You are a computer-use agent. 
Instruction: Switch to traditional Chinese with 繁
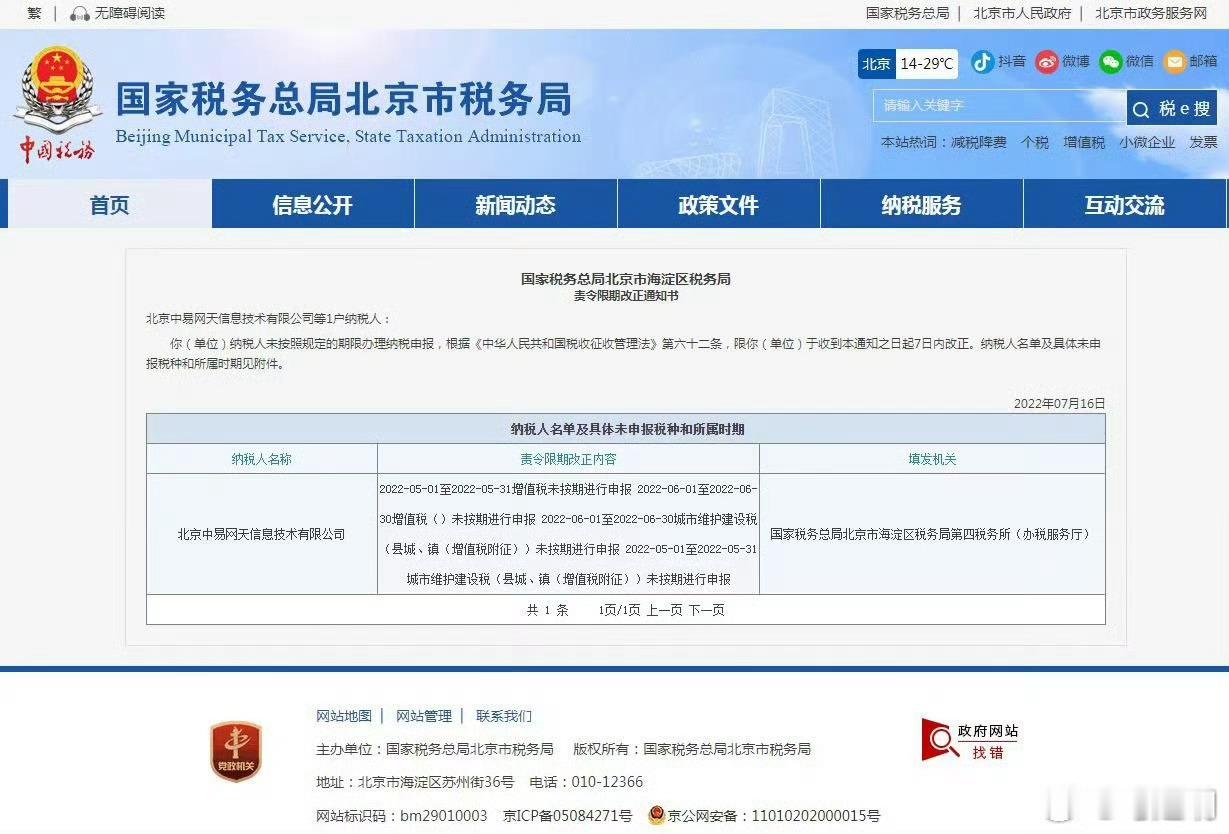pyautogui.click(x=35, y=14)
